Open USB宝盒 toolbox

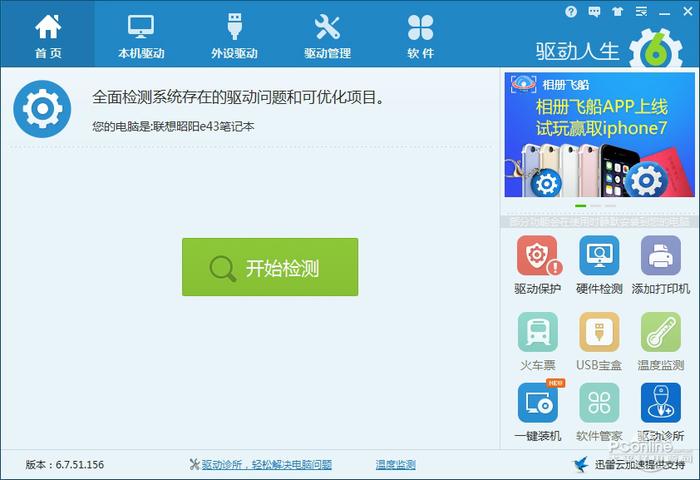pos(599,333)
